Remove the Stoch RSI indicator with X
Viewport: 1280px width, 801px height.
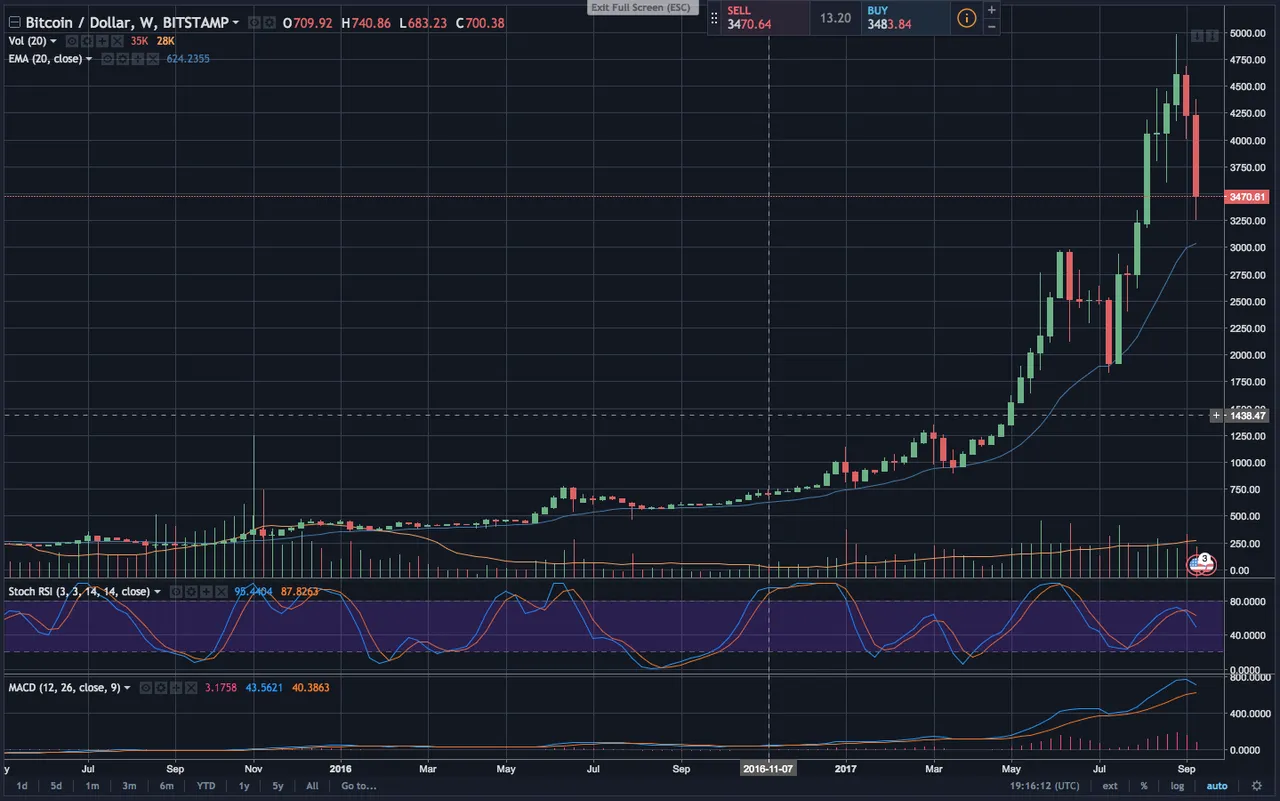[x=221, y=592]
